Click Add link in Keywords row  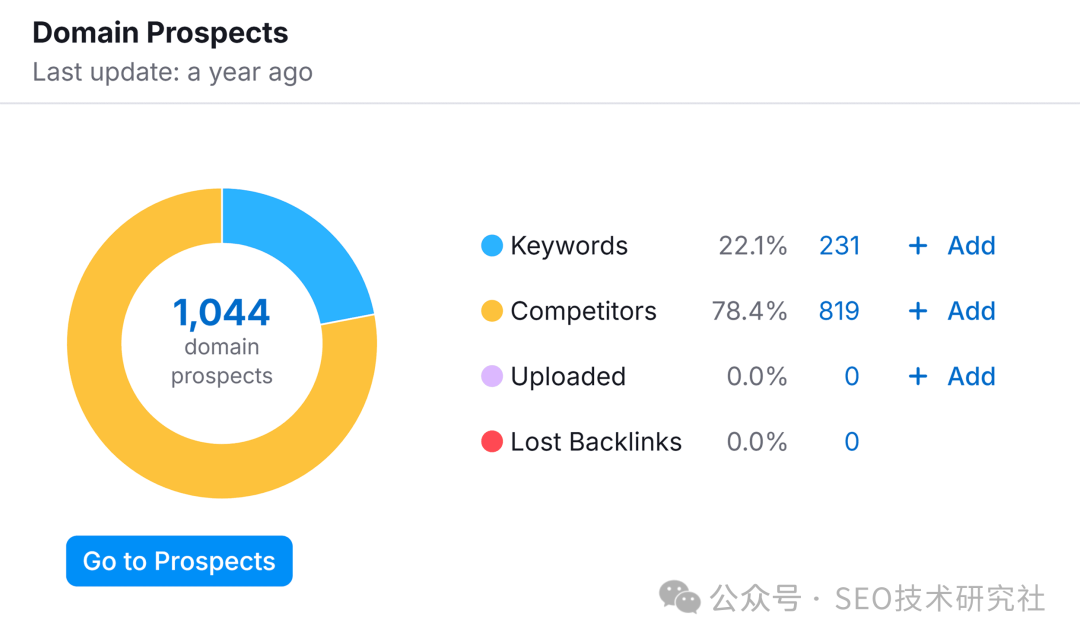971,246
